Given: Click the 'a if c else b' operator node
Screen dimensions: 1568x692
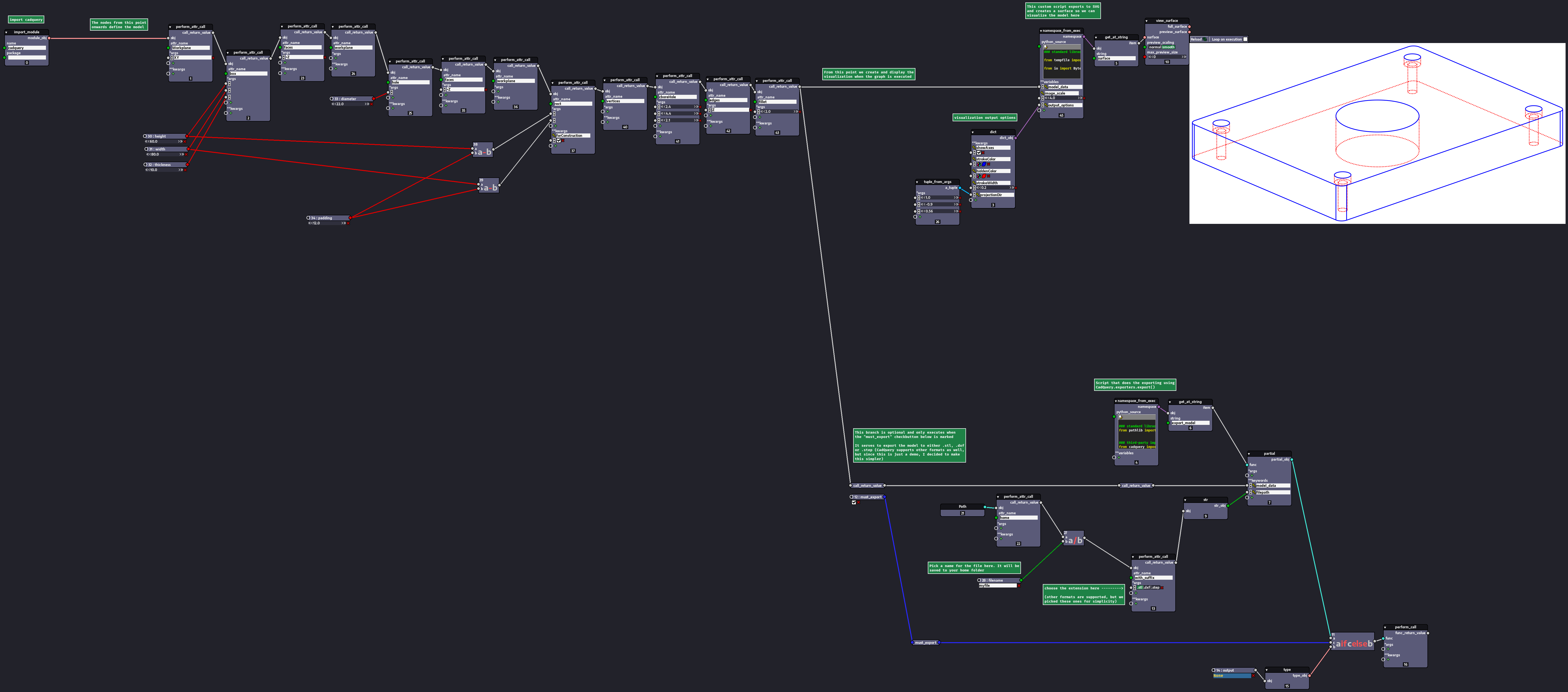Looking at the screenshot, I should [x=1354, y=643].
